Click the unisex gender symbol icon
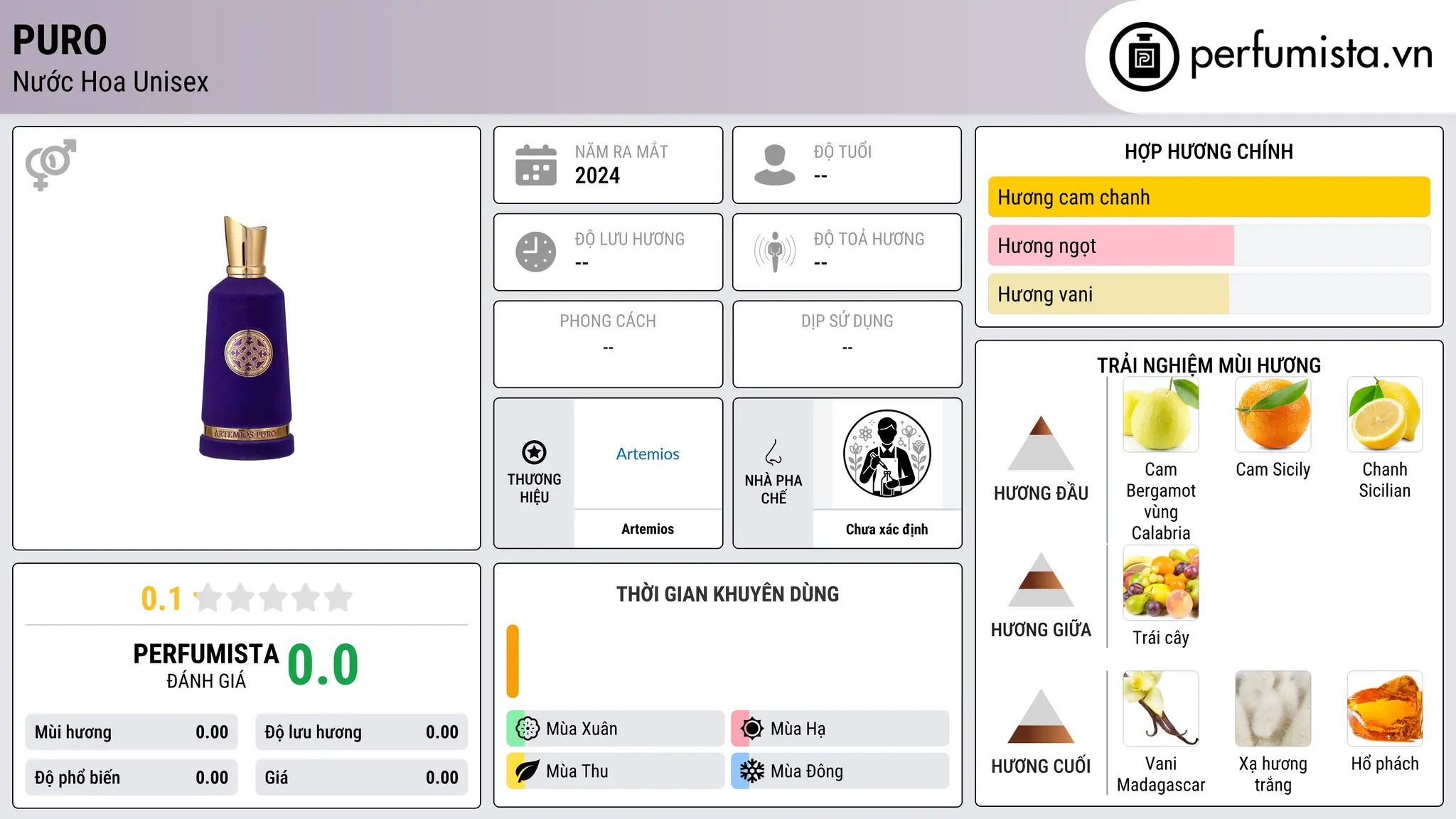1456x819 pixels. (x=50, y=164)
